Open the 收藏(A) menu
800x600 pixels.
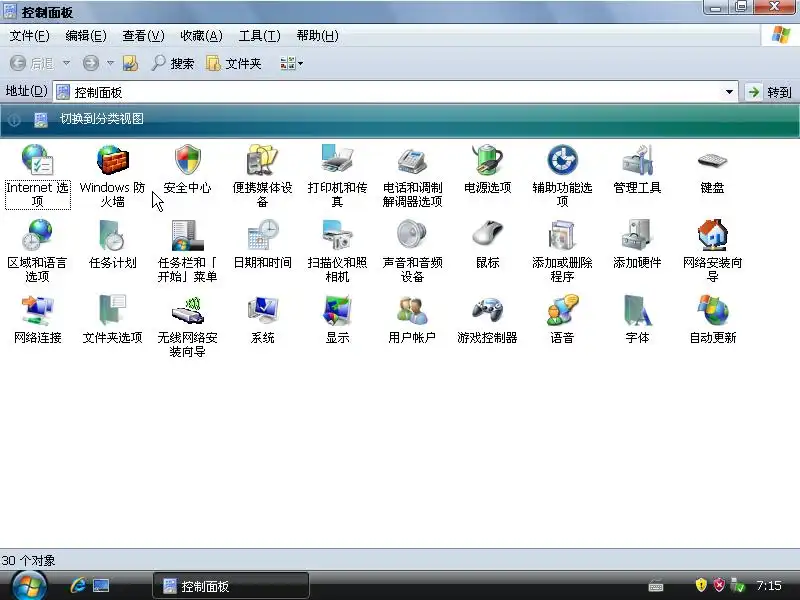(201, 36)
